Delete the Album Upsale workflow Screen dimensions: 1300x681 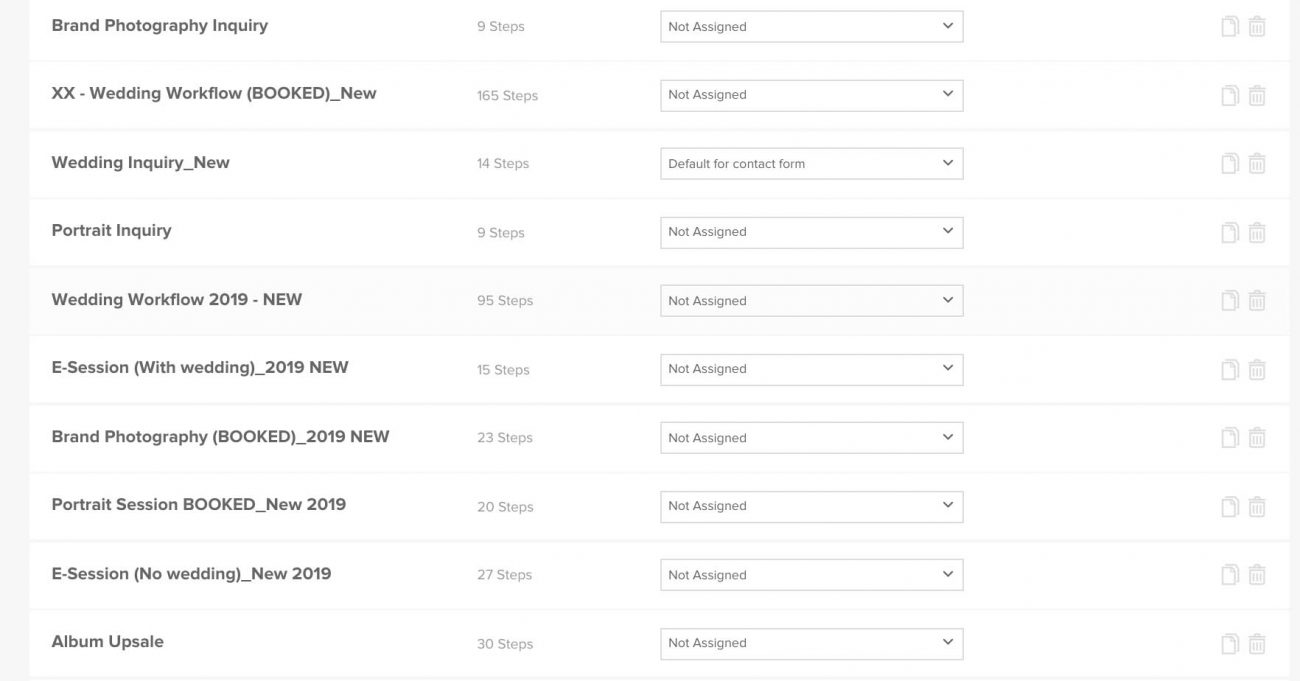(x=1257, y=643)
